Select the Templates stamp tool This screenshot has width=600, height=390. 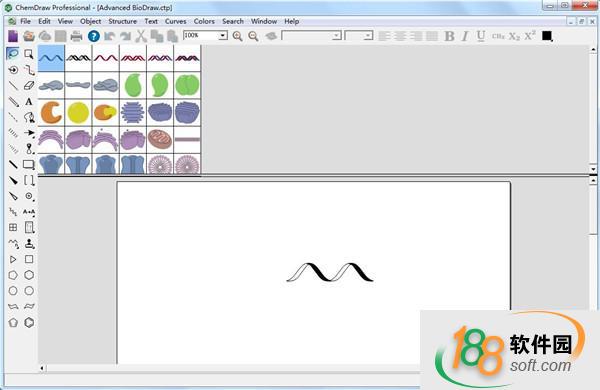[x=29, y=243]
